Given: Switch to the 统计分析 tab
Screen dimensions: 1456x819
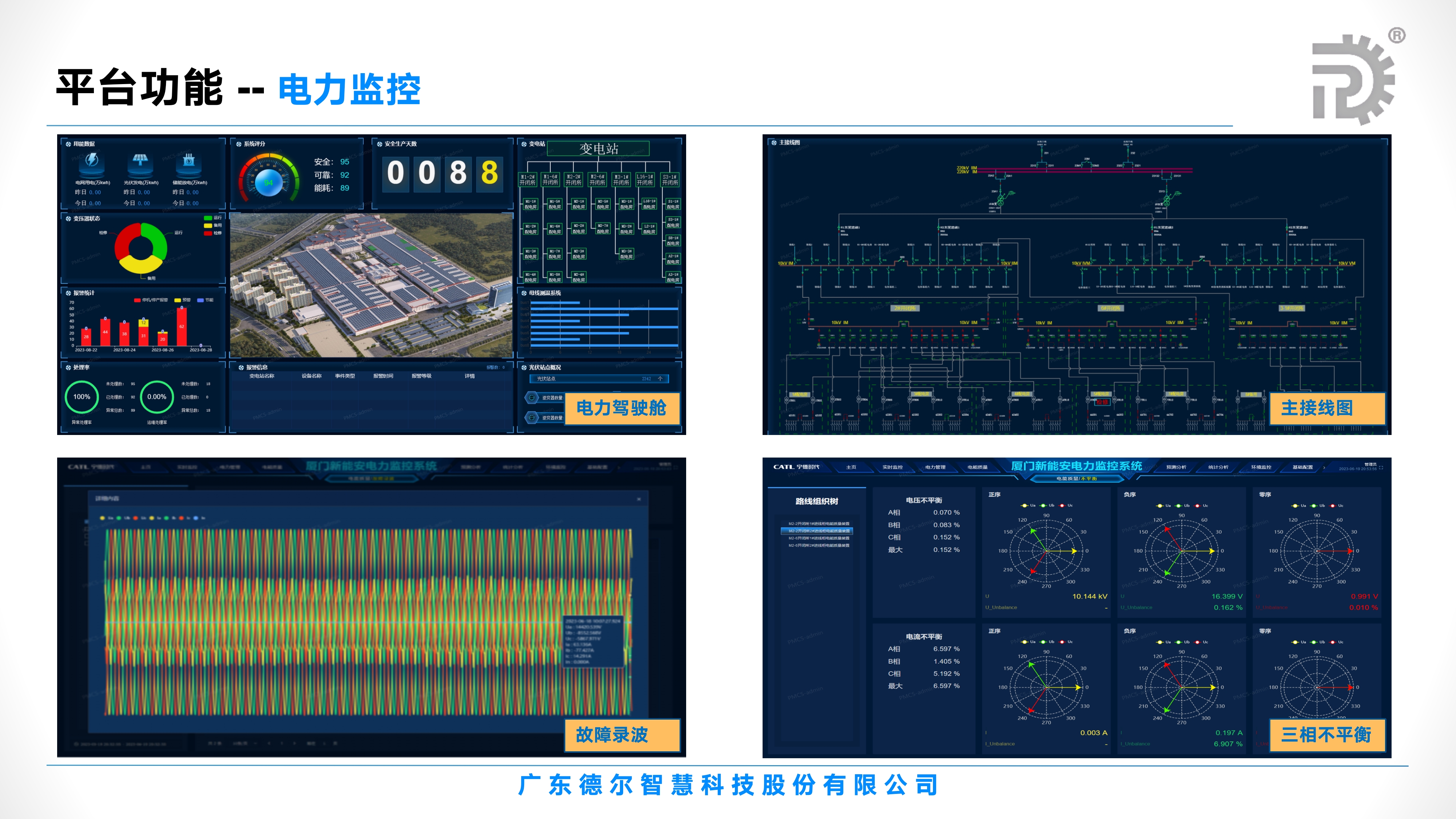Looking at the screenshot, I should (1219, 467).
